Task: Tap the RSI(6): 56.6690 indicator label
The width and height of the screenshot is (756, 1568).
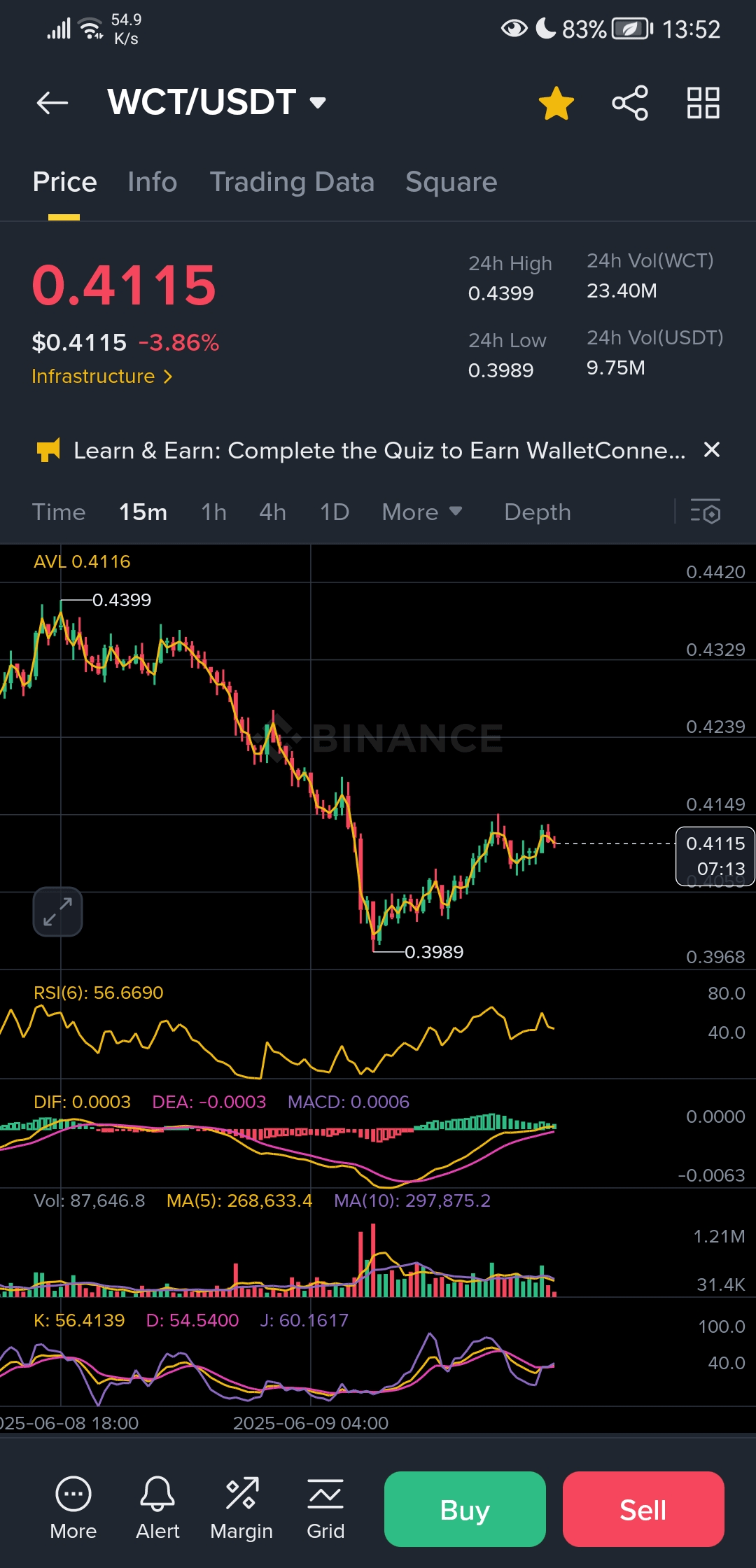Action: 99,993
